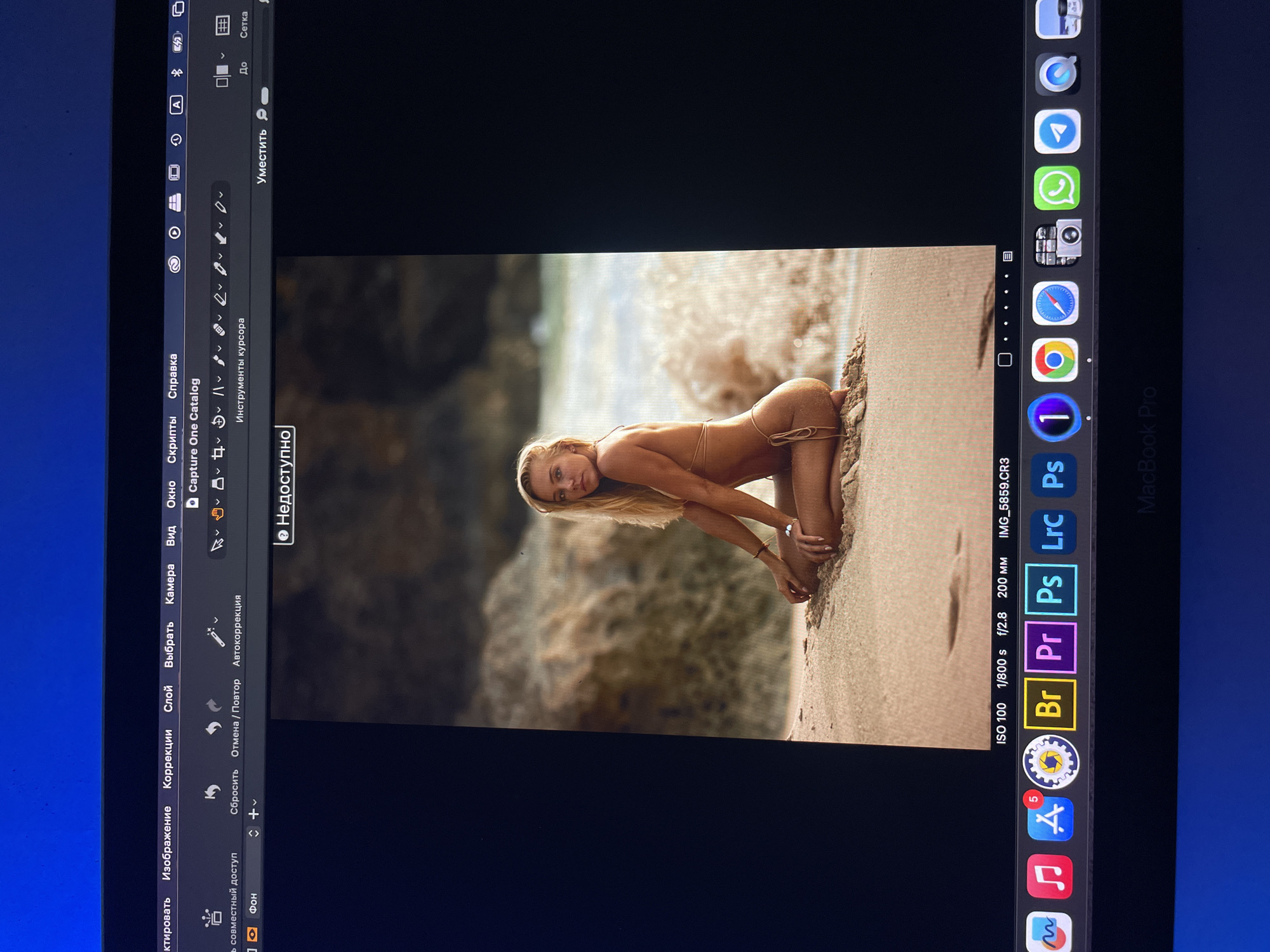Open the Выбрать menu
The image size is (1270, 952).
tap(169, 645)
